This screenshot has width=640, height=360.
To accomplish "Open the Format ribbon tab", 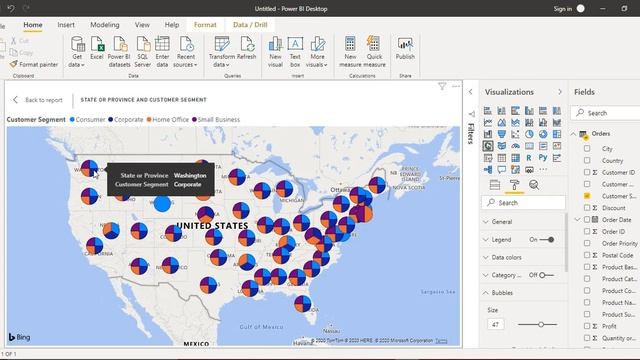I will [x=205, y=25].
